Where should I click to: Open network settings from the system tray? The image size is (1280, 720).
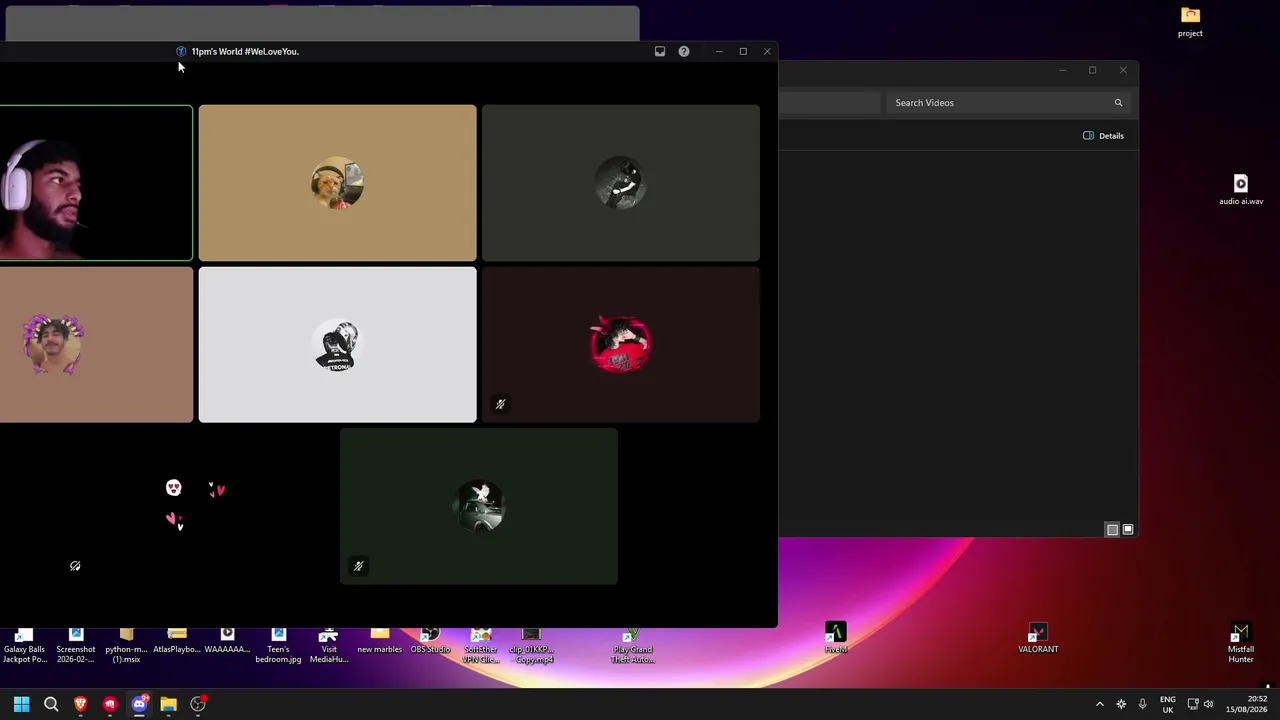tap(1192, 704)
